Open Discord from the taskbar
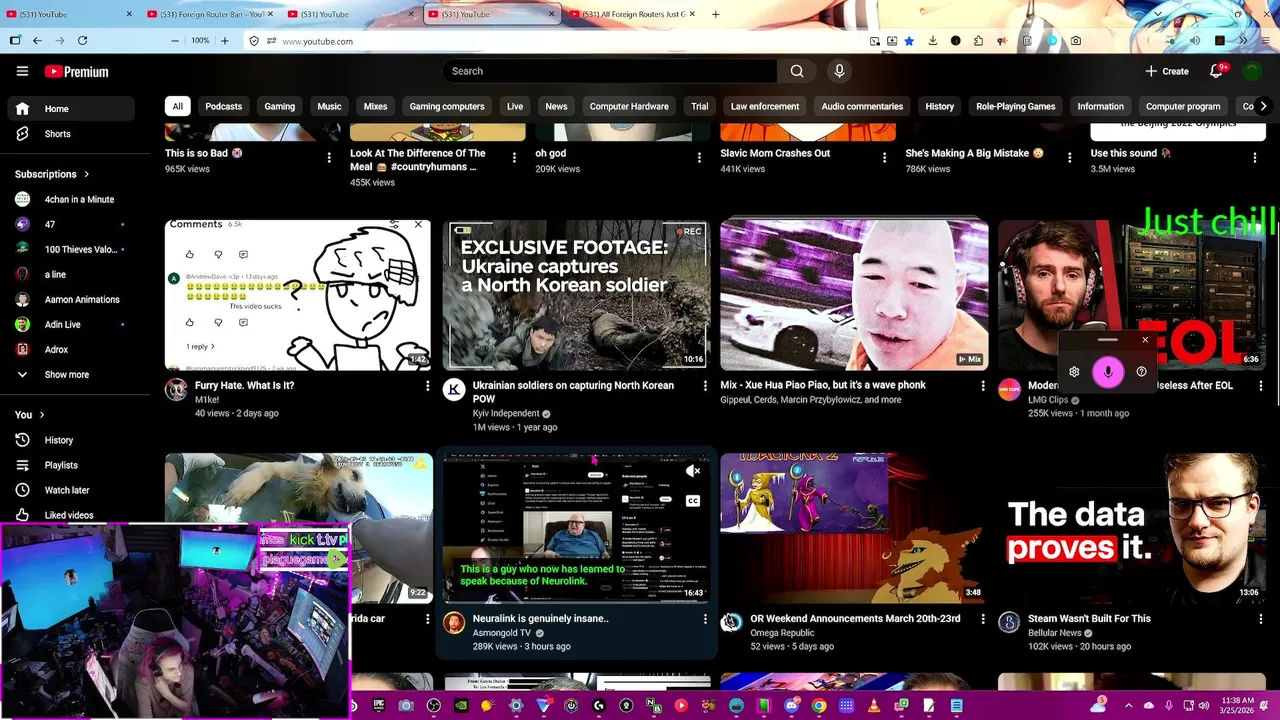The height and width of the screenshot is (720, 1280). point(791,706)
